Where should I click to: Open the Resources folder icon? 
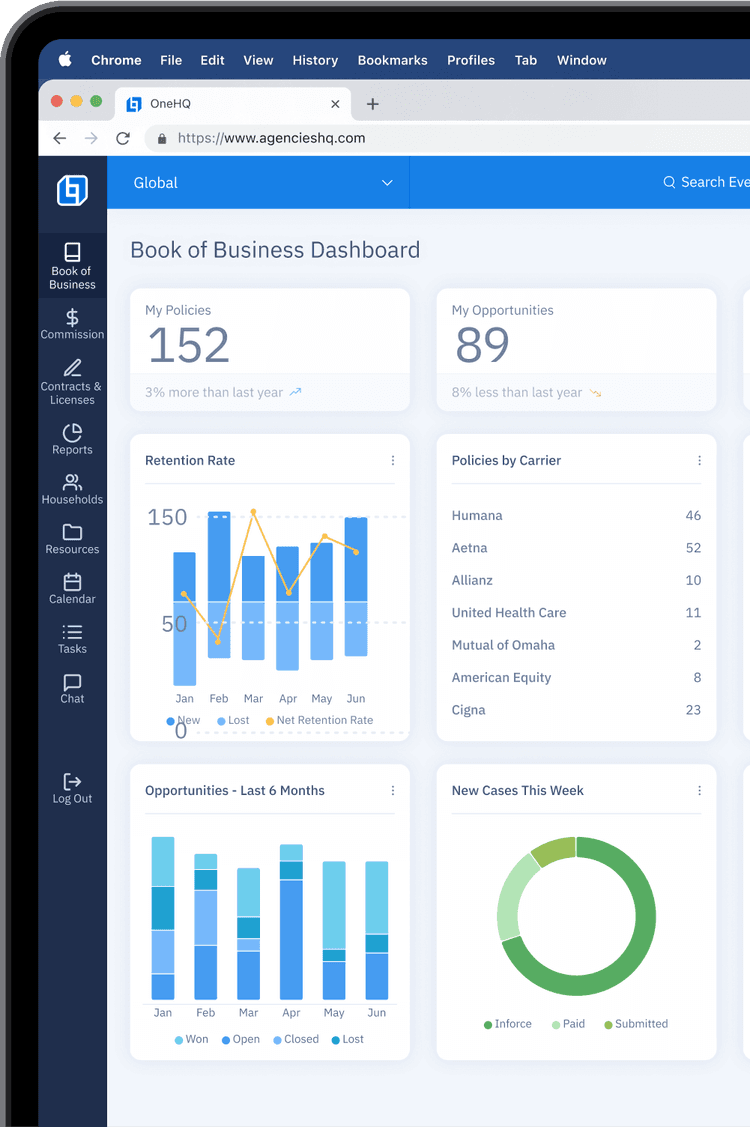click(x=72, y=532)
